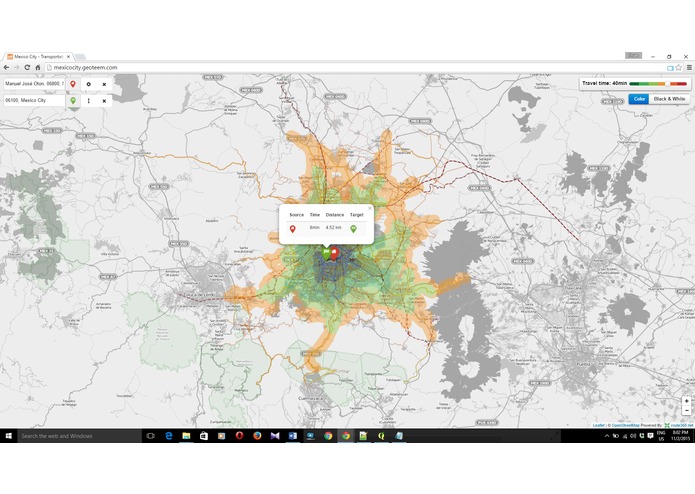Launch Opera from the taskbar
The width and height of the screenshot is (695, 494).
point(239,436)
